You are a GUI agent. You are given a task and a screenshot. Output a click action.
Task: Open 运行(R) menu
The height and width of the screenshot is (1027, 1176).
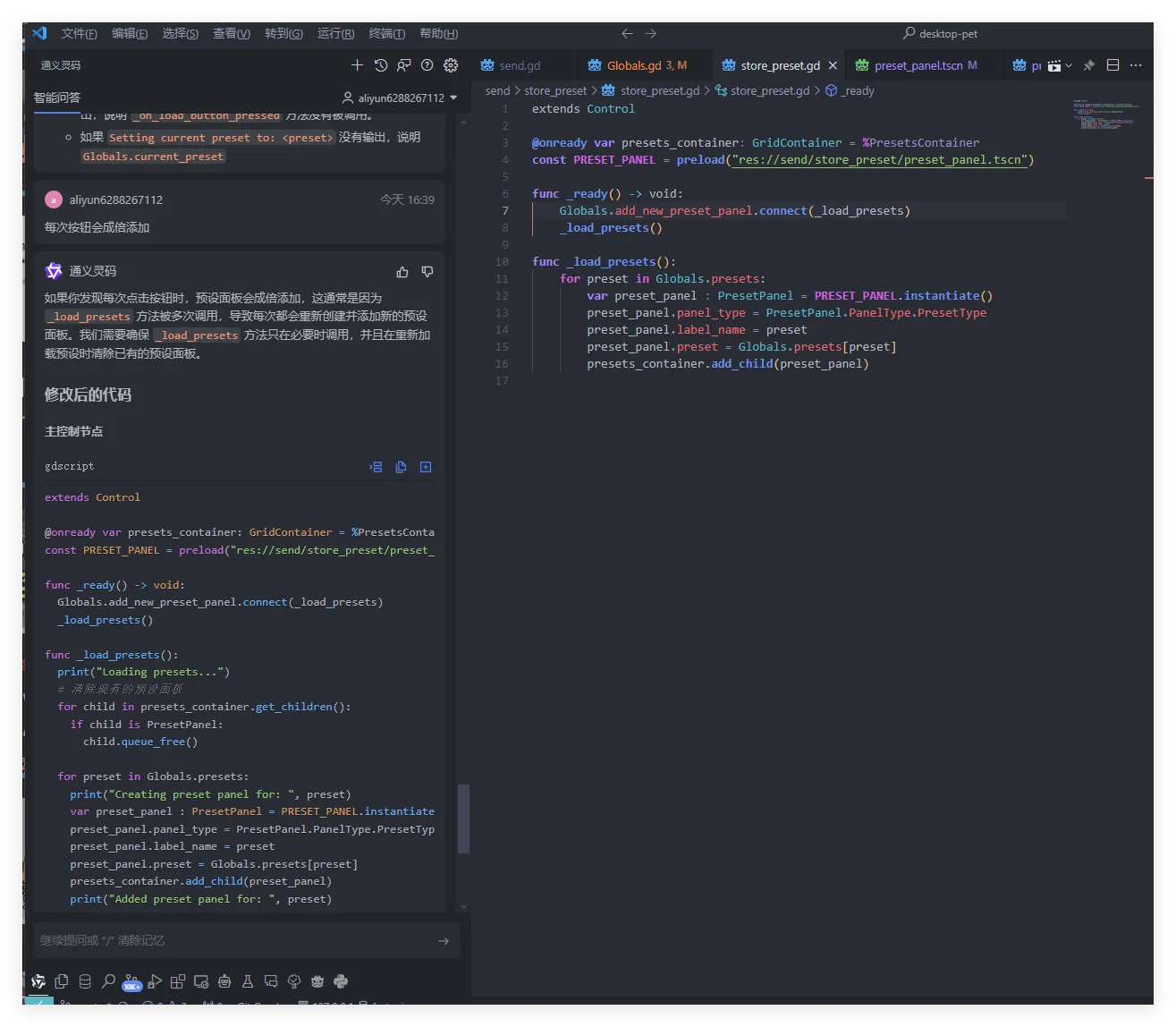pyautogui.click(x=335, y=33)
